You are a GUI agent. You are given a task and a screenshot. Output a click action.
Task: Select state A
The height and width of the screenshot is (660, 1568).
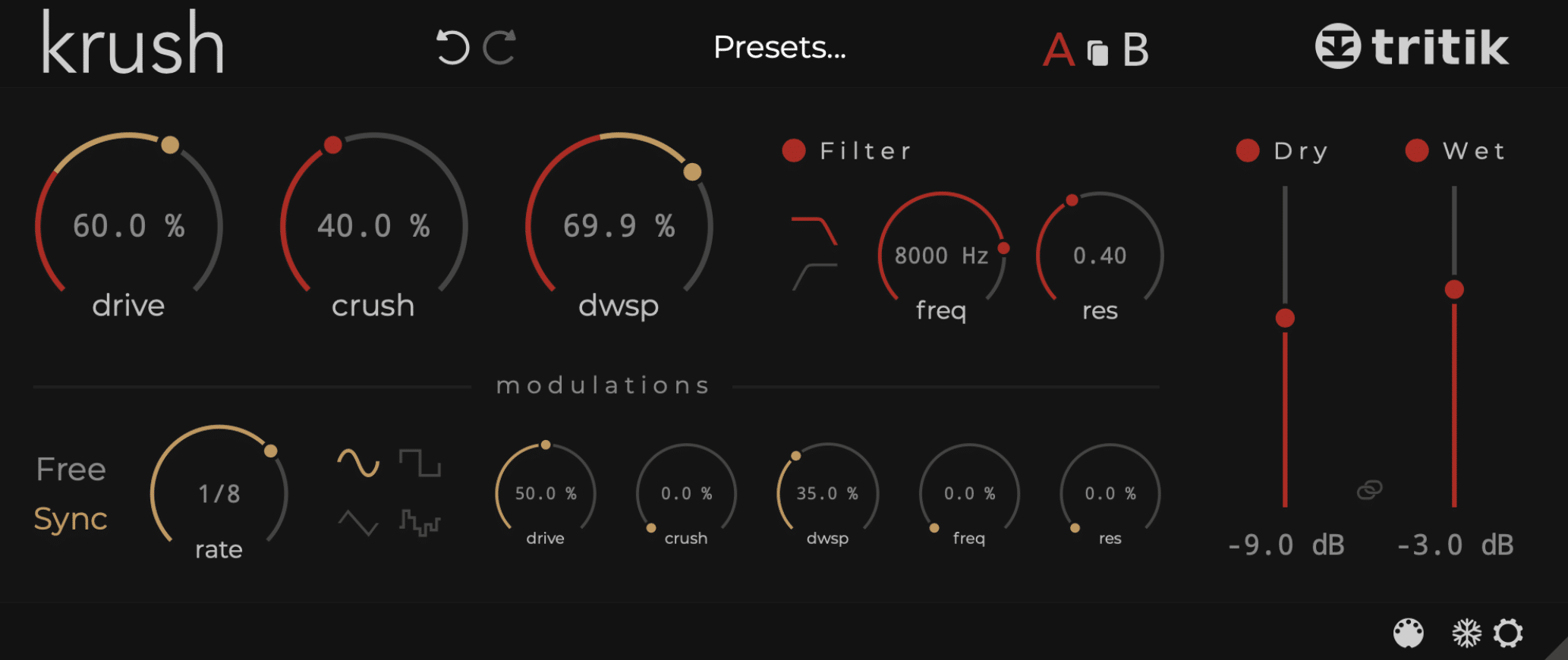(1059, 50)
